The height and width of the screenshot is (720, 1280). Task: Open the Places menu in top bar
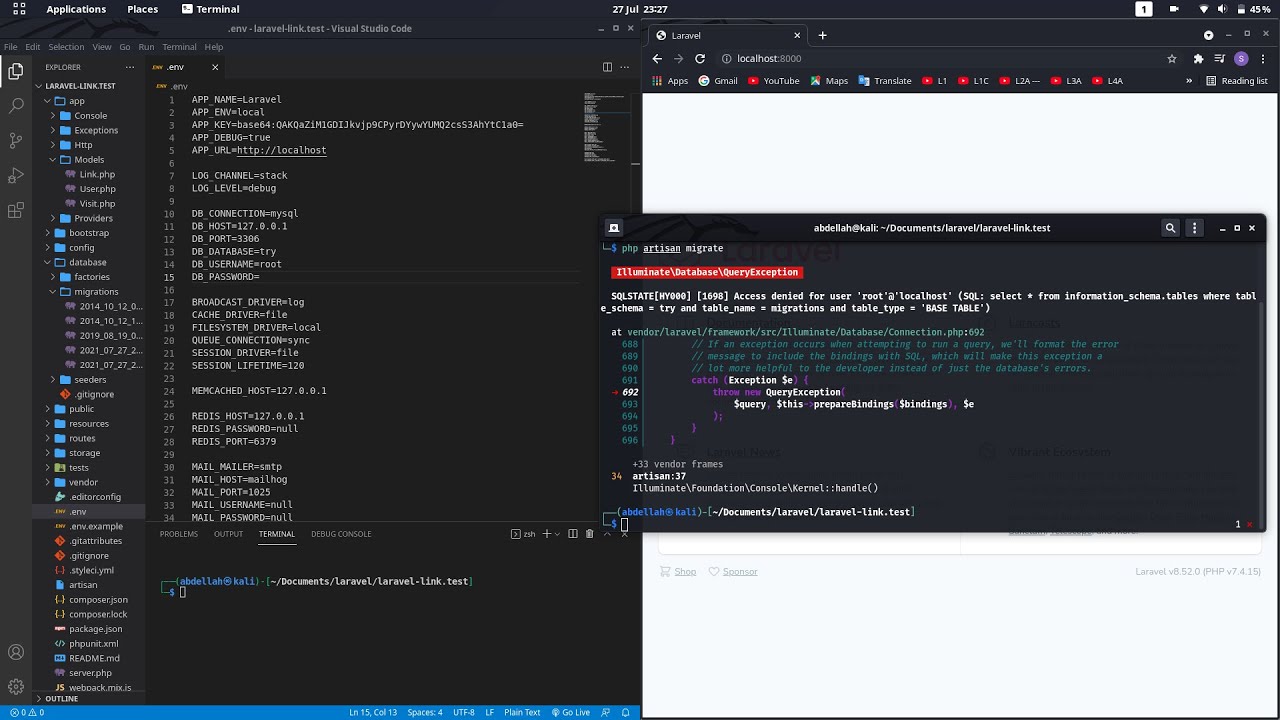(142, 9)
